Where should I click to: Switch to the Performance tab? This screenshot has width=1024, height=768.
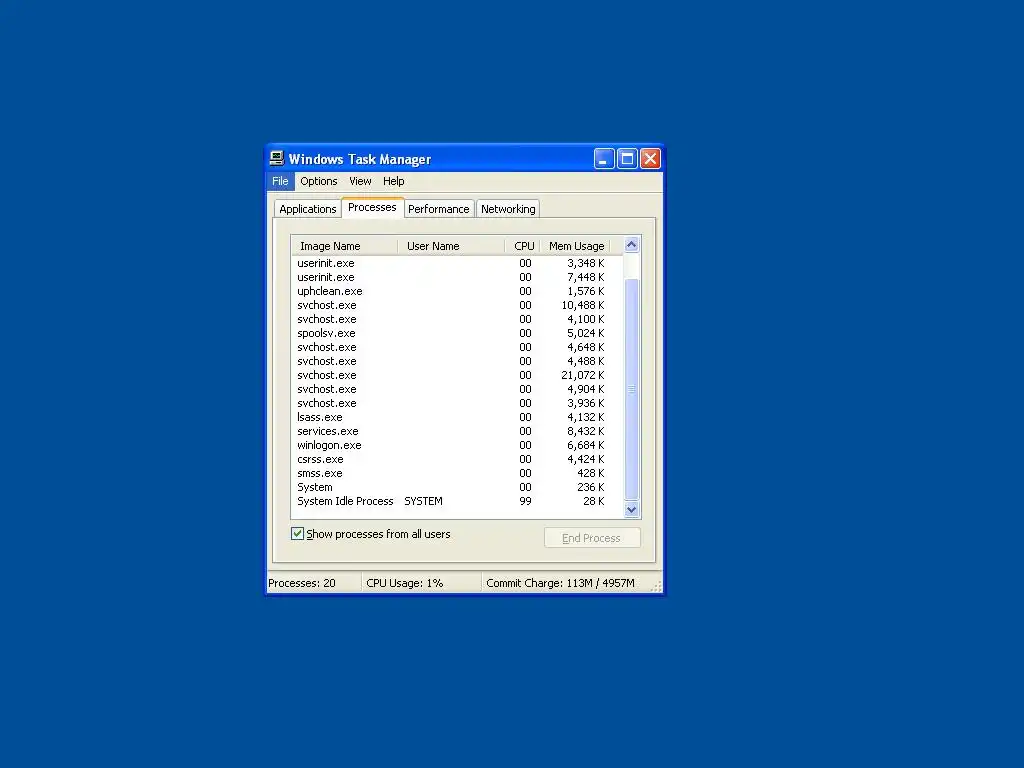(x=439, y=209)
